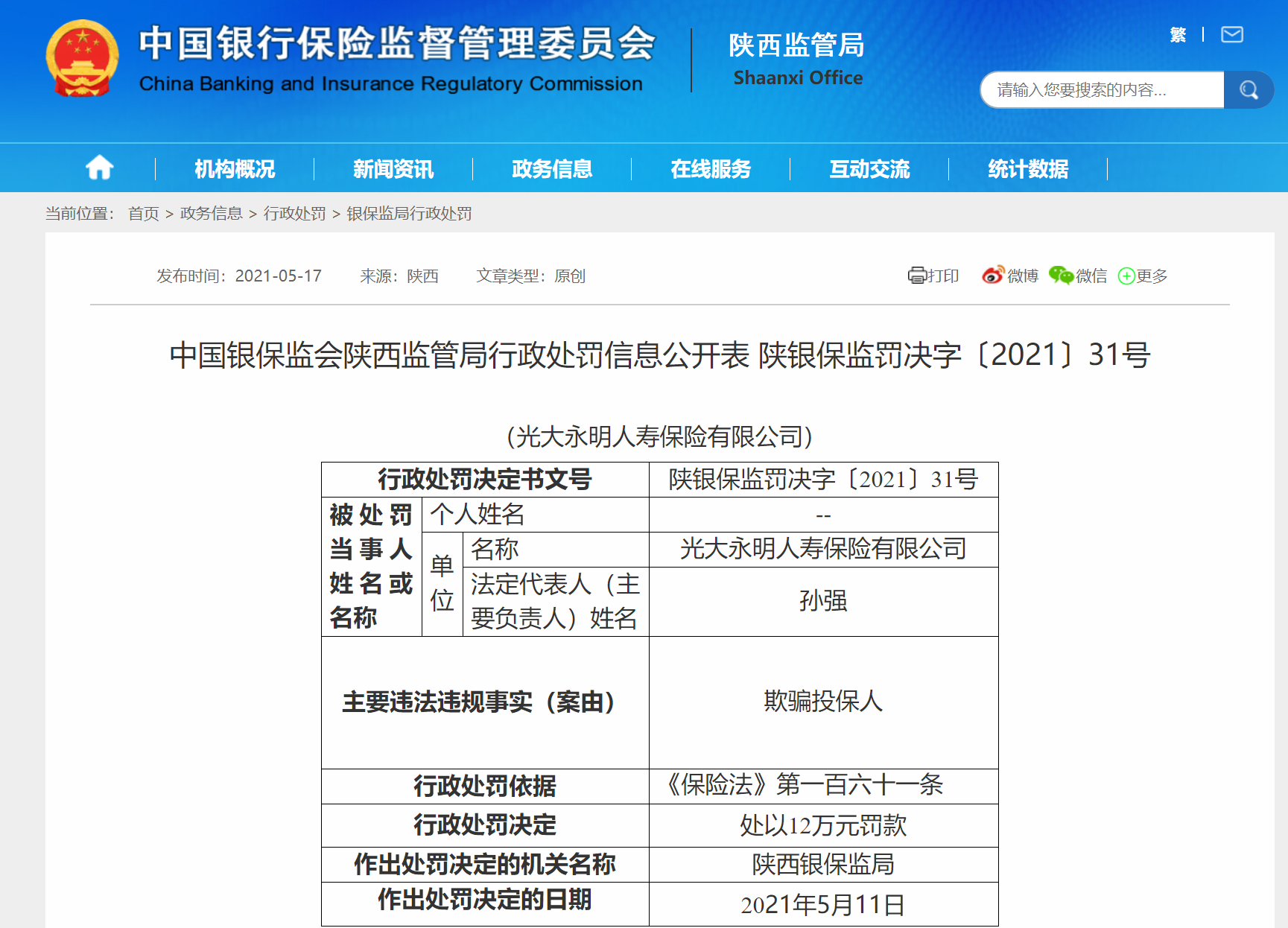The height and width of the screenshot is (928, 1288).
Task: Click header cell 主要违法违规事实（案由）
Action: [485, 702]
